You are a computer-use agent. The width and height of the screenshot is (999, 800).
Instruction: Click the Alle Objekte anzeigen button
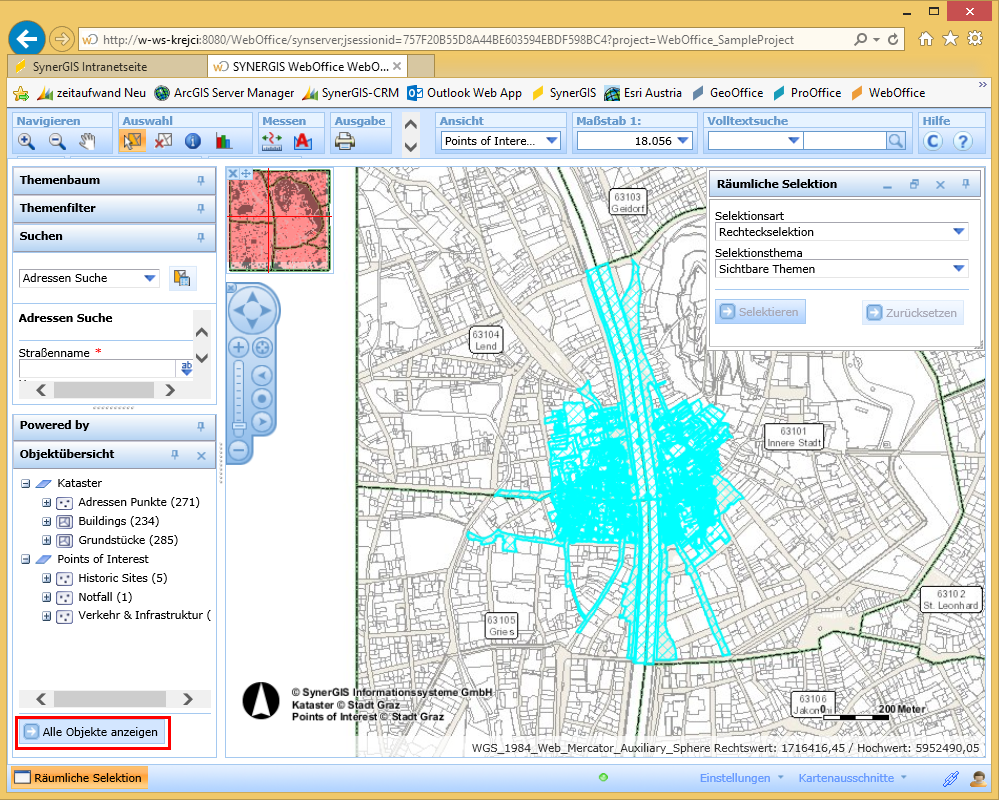click(92, 732)
